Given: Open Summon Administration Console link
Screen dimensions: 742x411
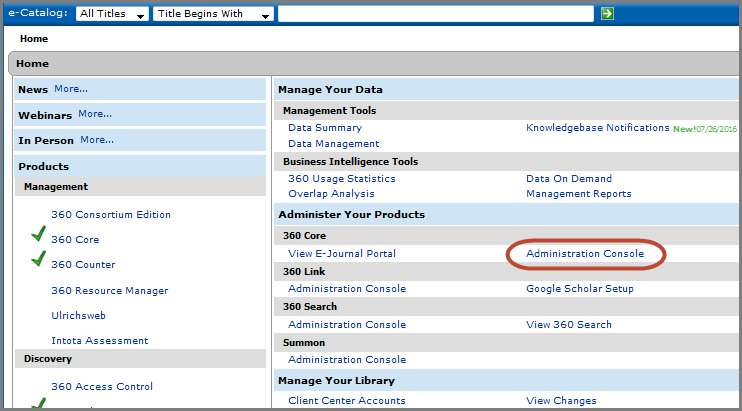Looking at the screenshot, I should tap(347, 359).
